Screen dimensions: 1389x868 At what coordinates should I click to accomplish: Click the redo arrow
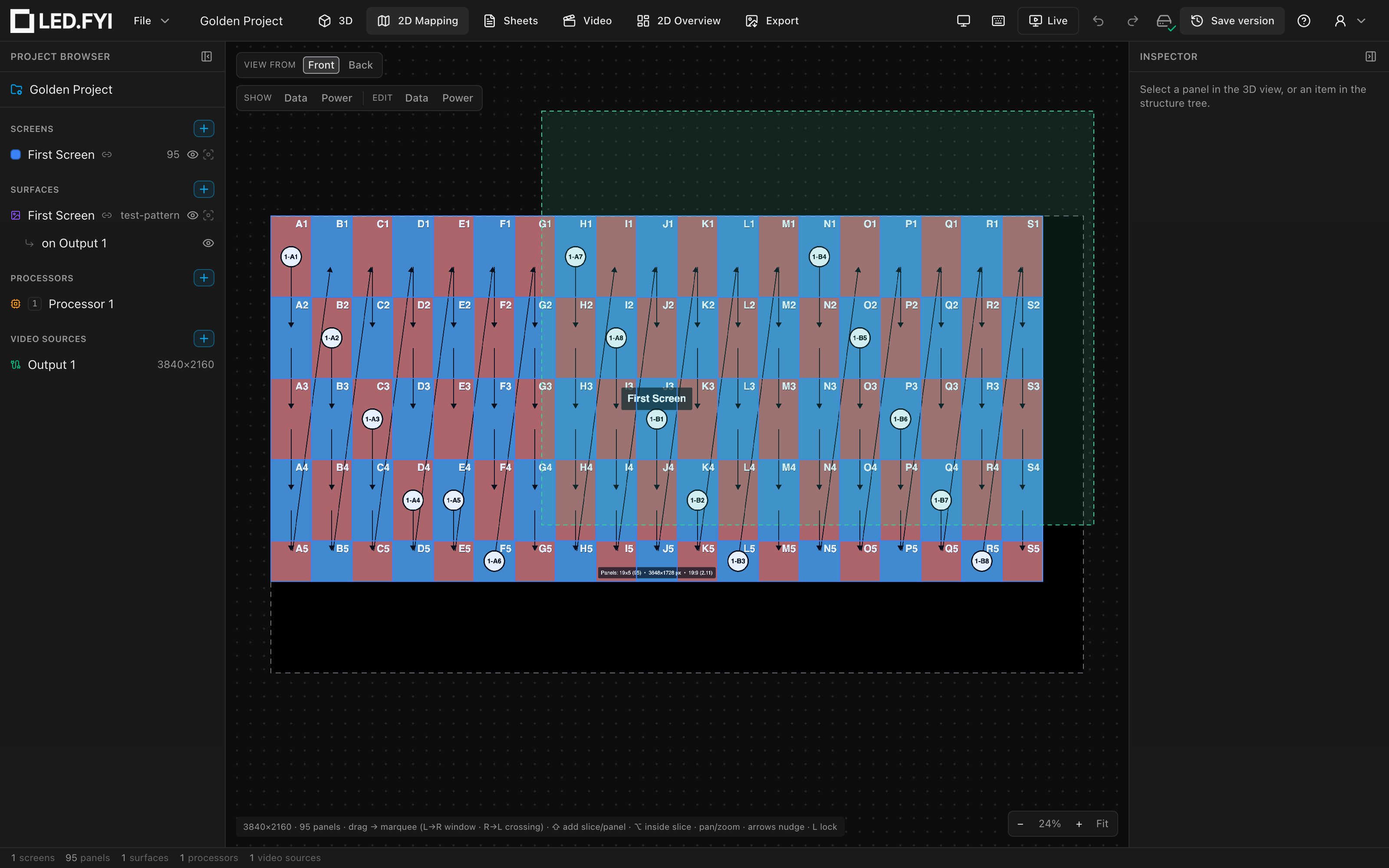(1132, 21)
